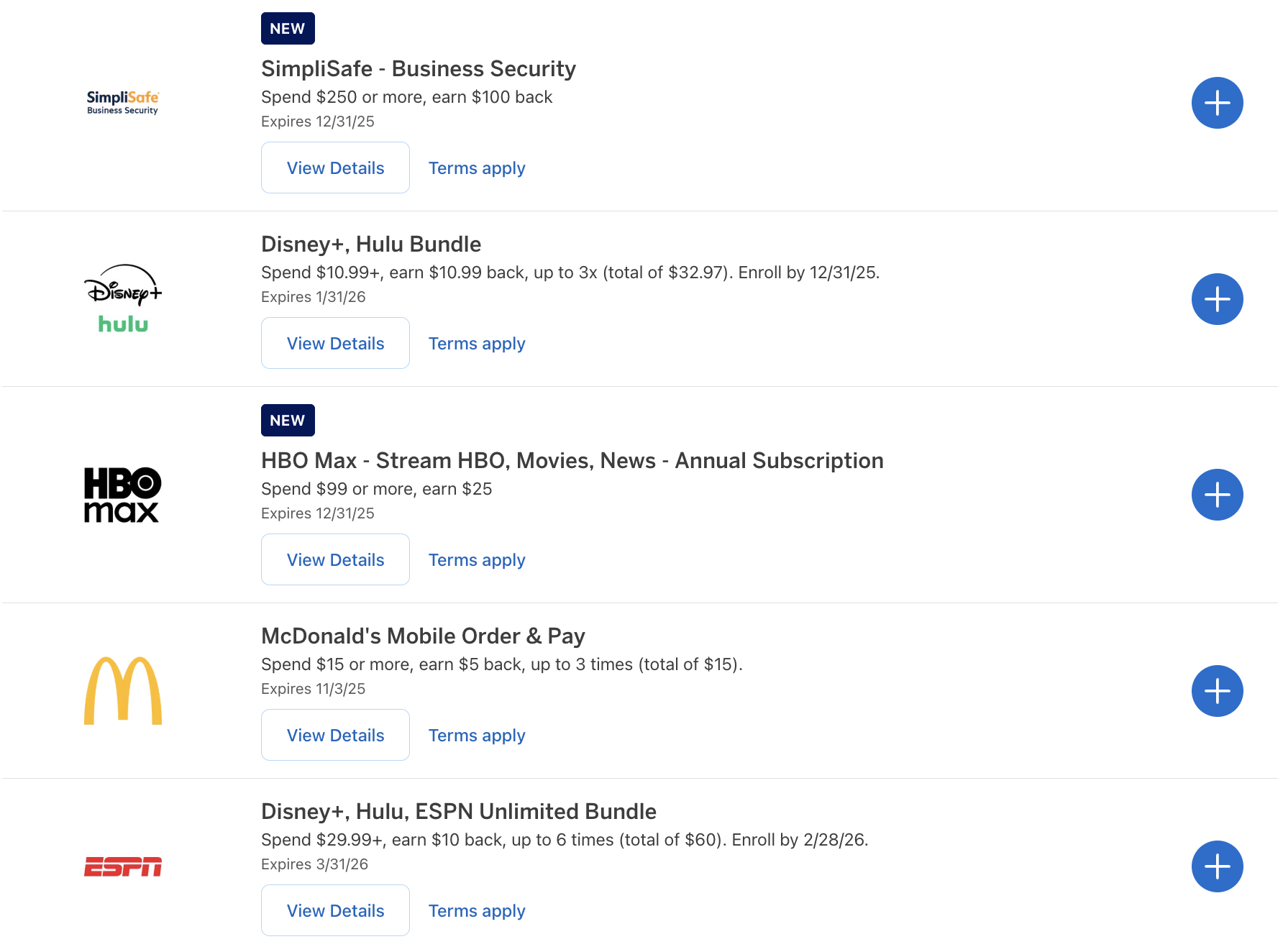Click HBO Max's 'Expires 12/31/25' text
Screen dimensions: 1283x952
[x=318, y=513]
